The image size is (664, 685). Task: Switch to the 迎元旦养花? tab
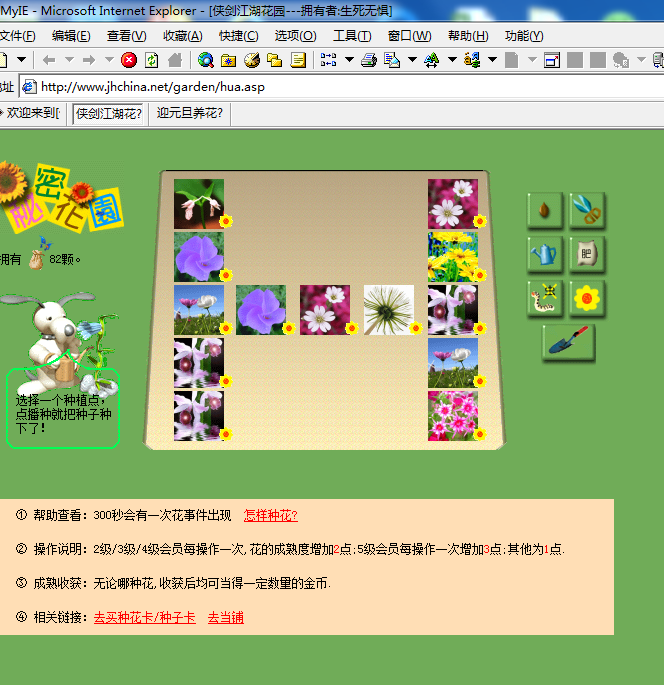pos(190,114)
